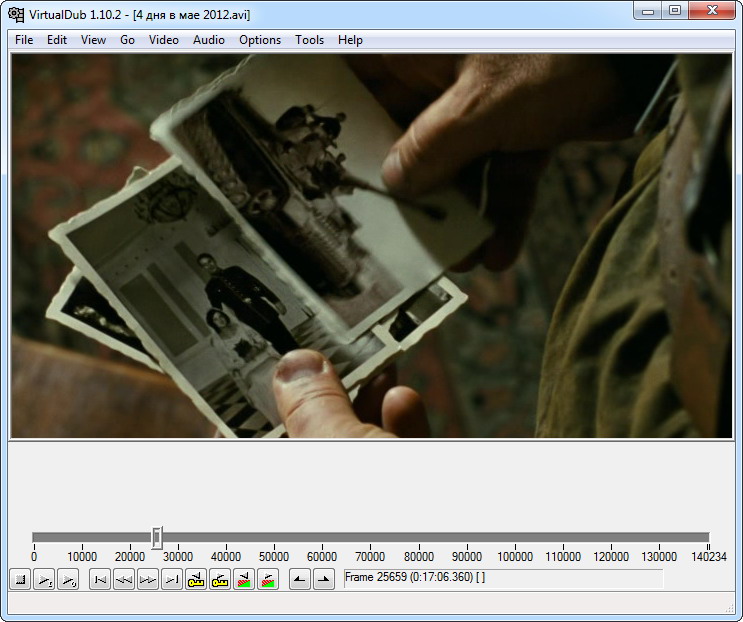
Task: Open the Video menu
Action: [163, 40]
